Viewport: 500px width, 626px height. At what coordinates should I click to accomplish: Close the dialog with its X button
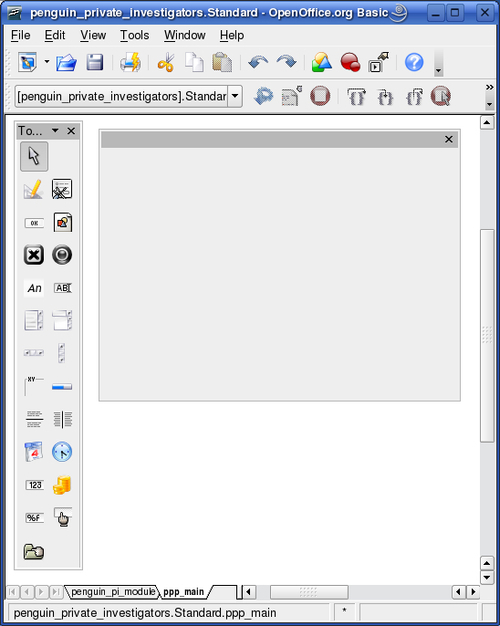tap(448, 139)
